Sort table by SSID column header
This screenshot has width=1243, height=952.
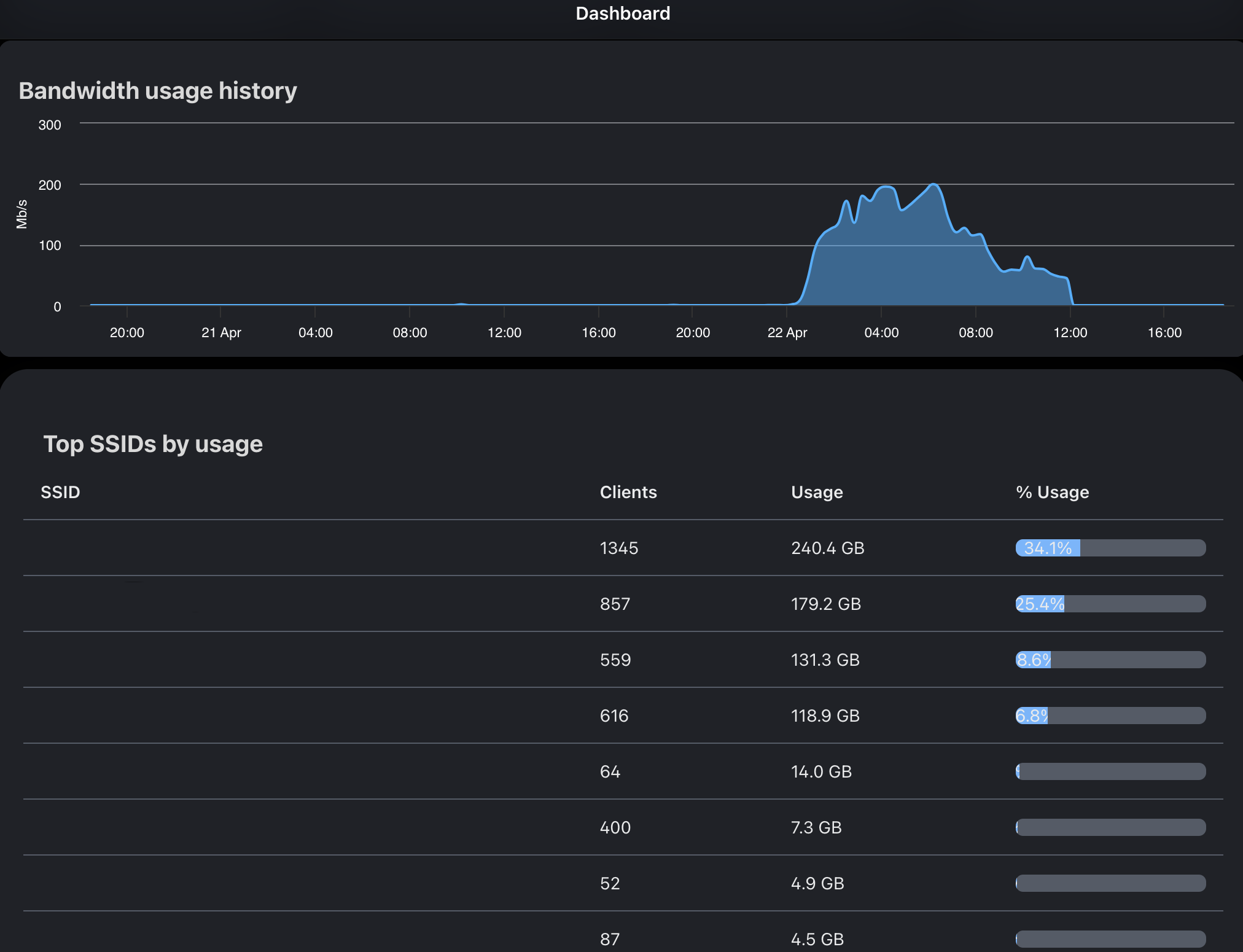coord(60,492)
